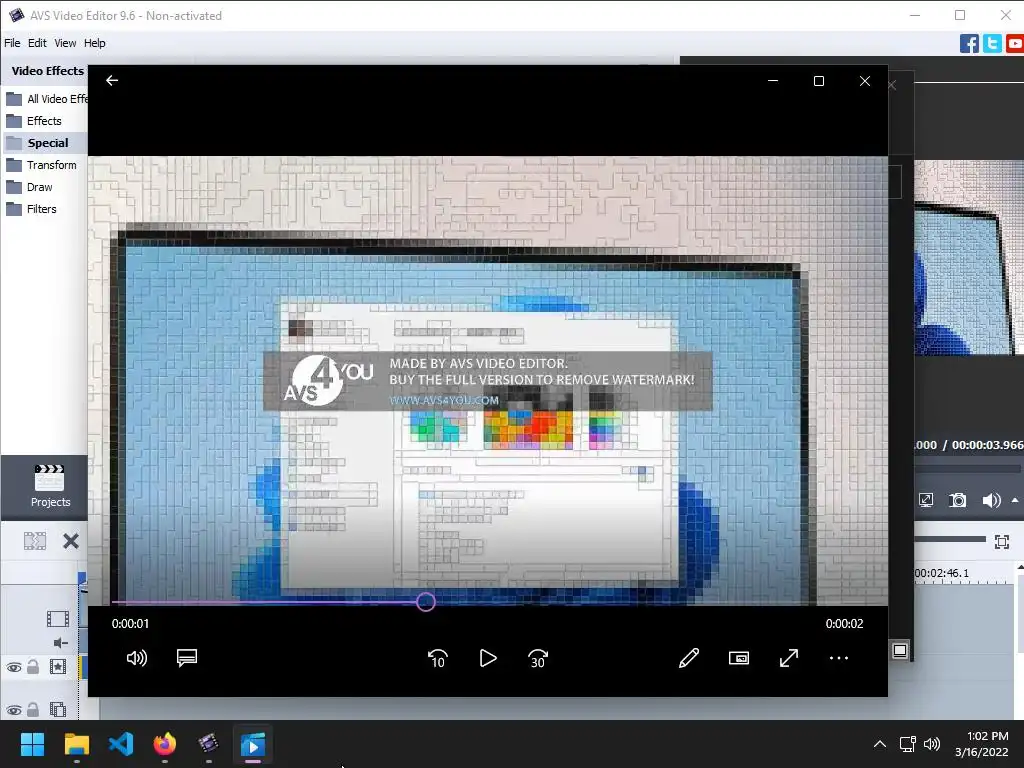
Task: Click AVS preview full screen icon
Action: [926, 500]
